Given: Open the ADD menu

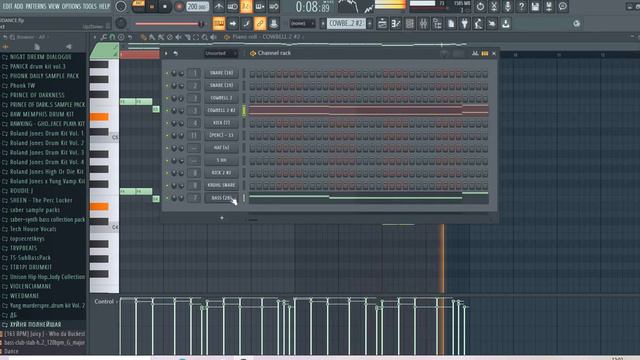Looking at the screenshot, I should (x=19, y=6).
